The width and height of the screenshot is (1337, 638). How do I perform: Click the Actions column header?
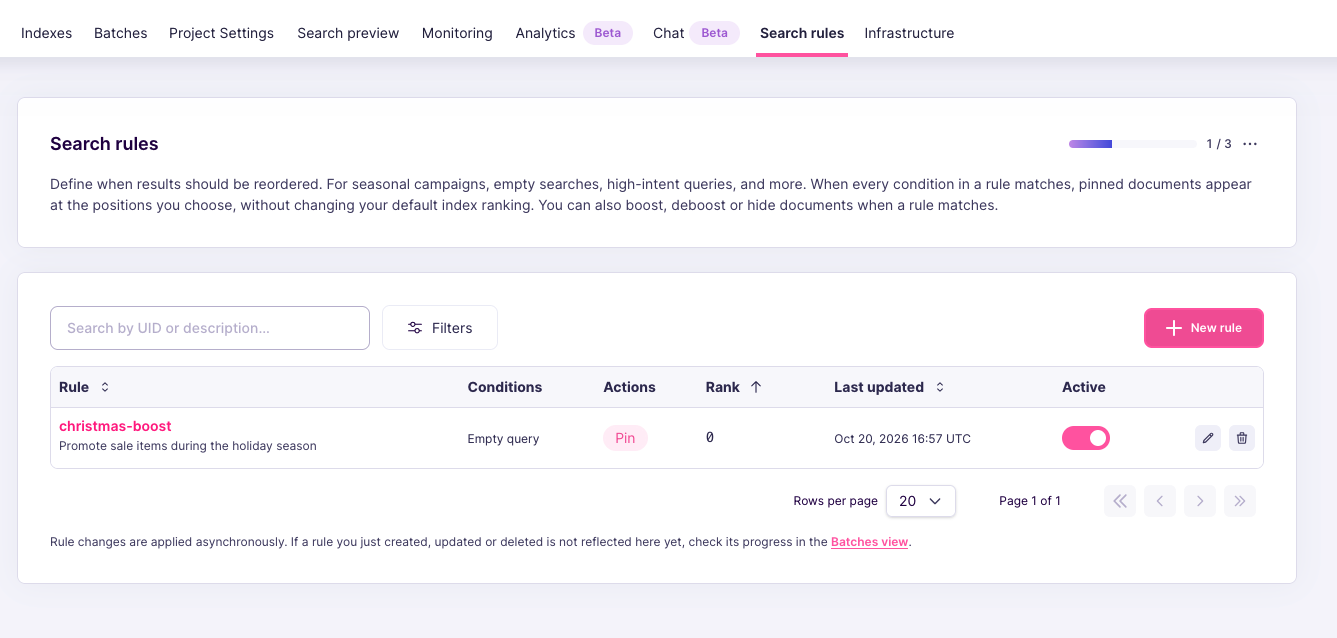[629, 387]
